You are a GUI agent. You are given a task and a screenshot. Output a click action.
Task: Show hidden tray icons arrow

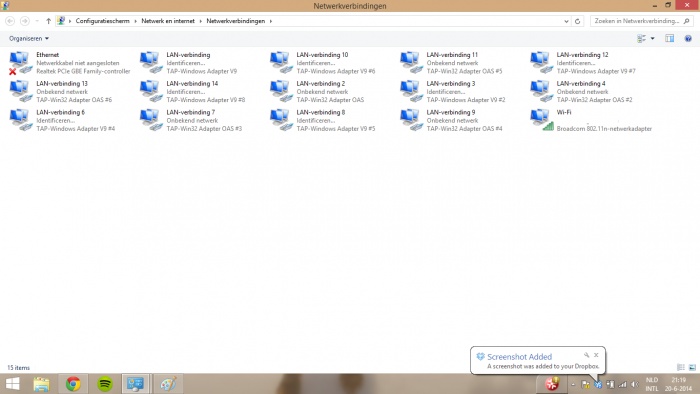coord(573,384)
